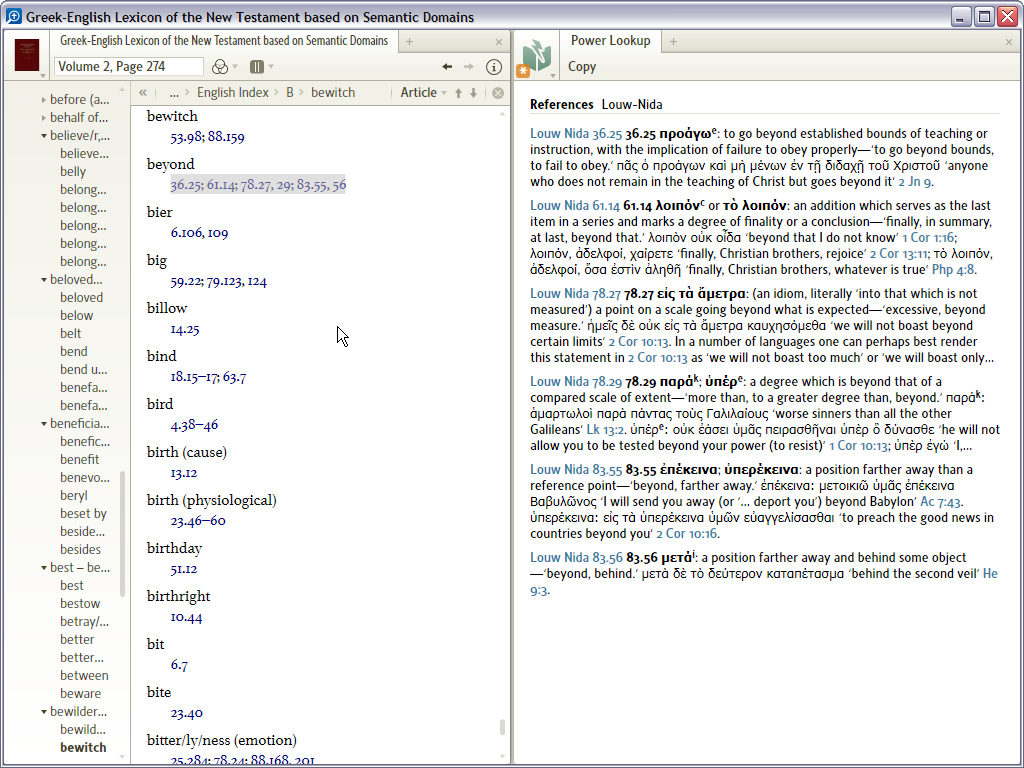This screenshot has width=1024, height=768.
Task: Open the 'Louw Nida 36.25' link
Action: [x=575, y=133]
